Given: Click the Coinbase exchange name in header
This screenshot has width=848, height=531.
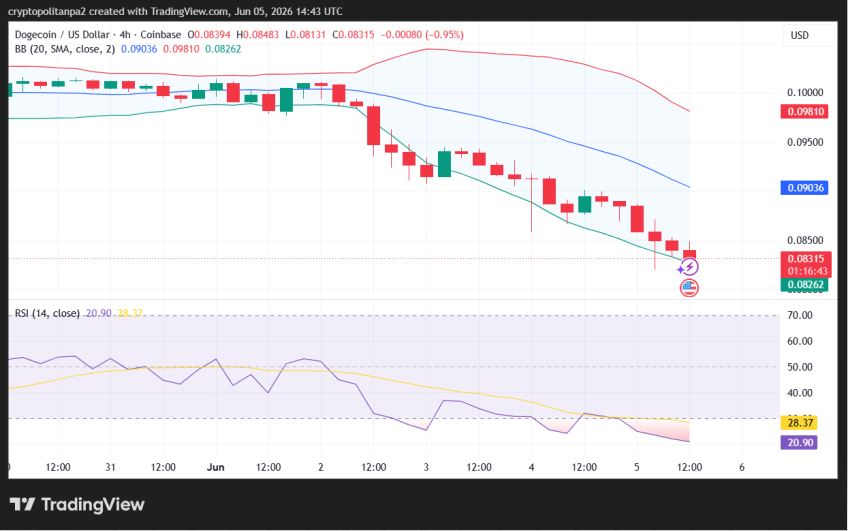Looking at the screenshot, I should (x=161, y=35).
